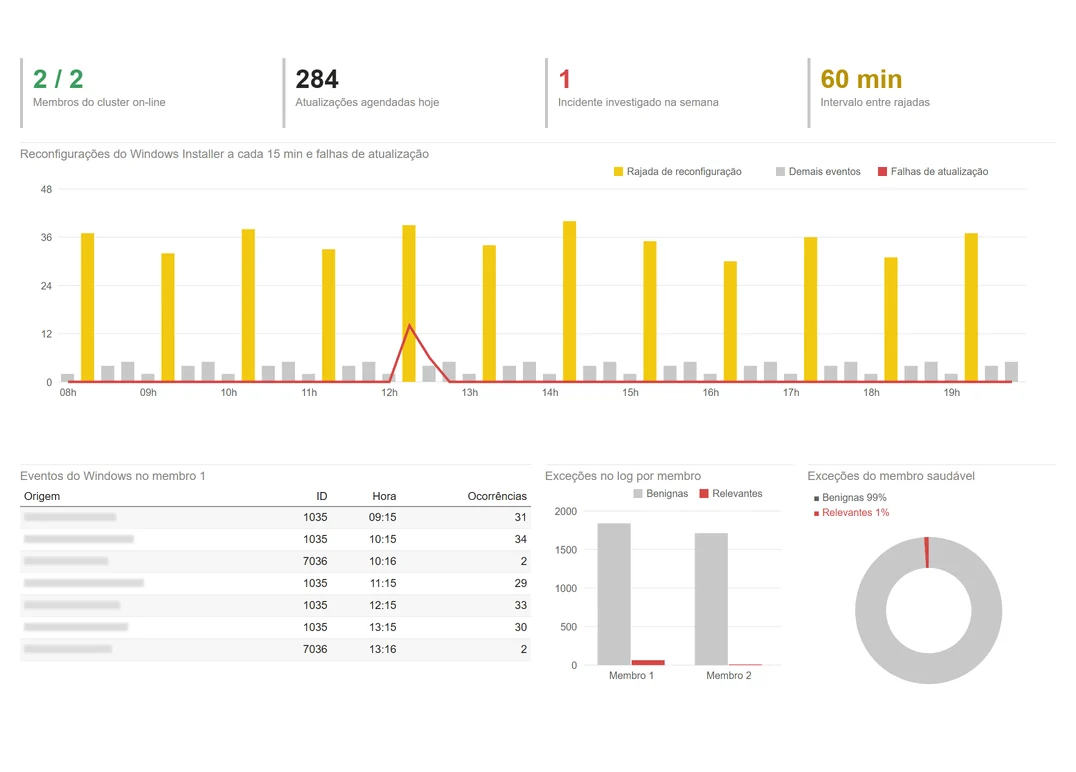Click the yellow Rajada de reconfiguração legend swatch
1076x772 pixels.
click(x=618, y=172)
